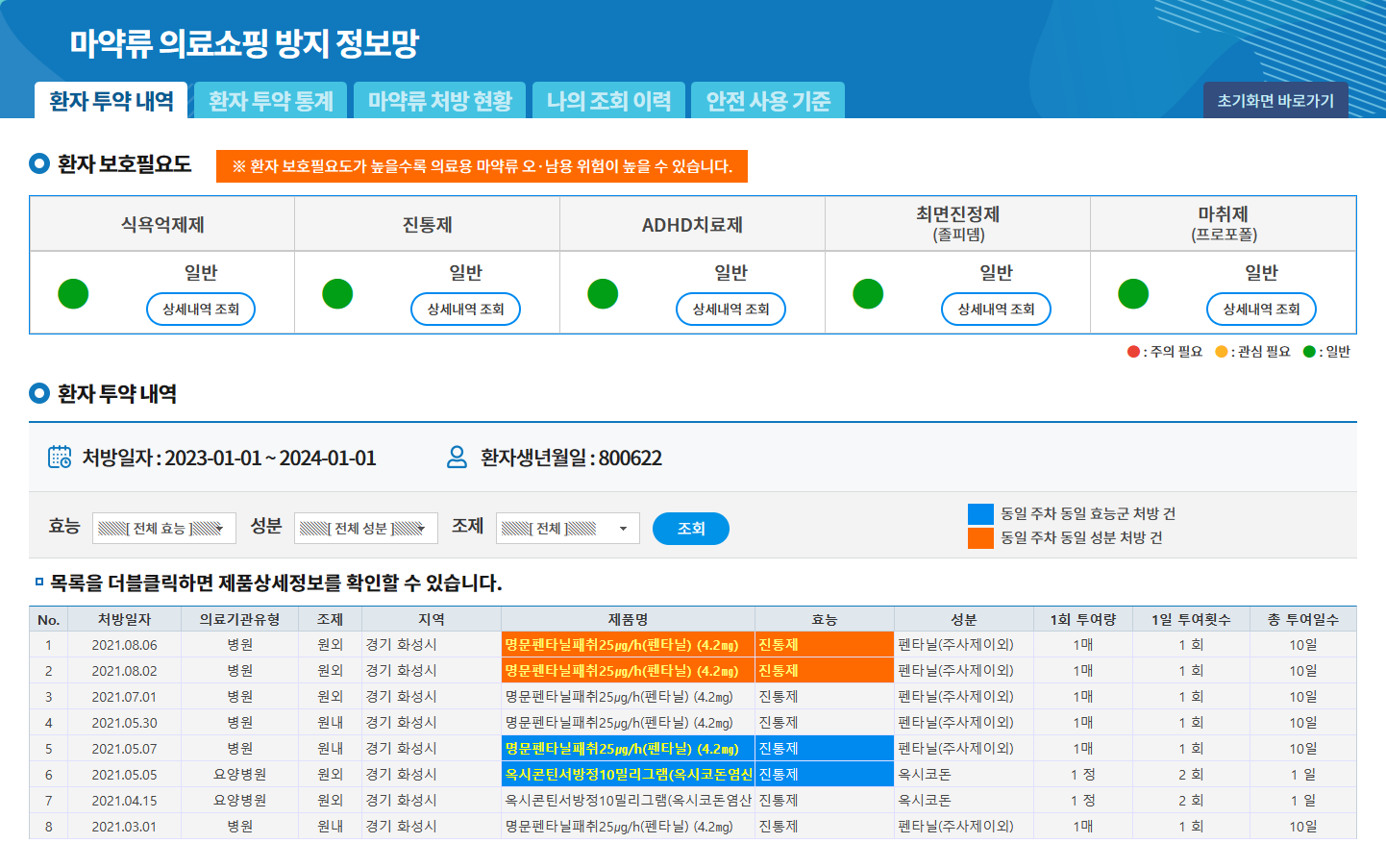This screenshot has height=868, width=1386.
Task: Click green status circle under 최면진정제
Action: point(868,293)
